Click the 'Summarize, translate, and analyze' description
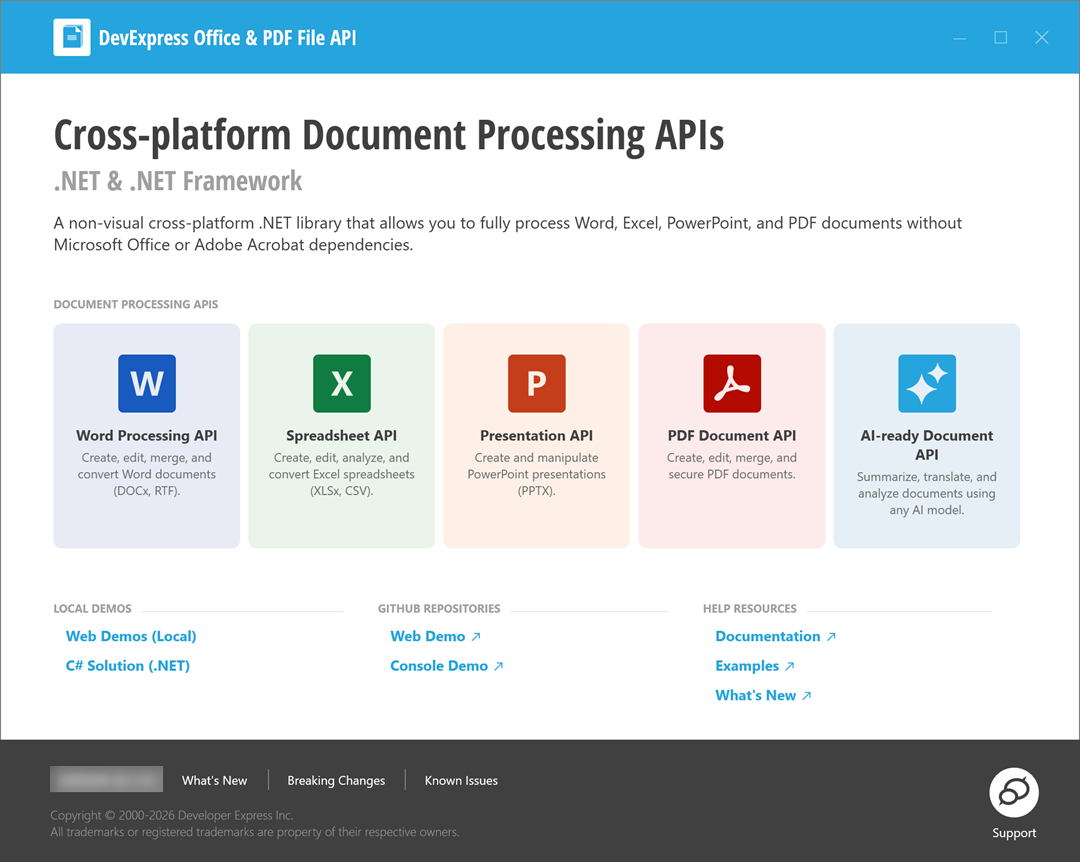Viewport: 1080px width, 862px height. tap(926, 493)
